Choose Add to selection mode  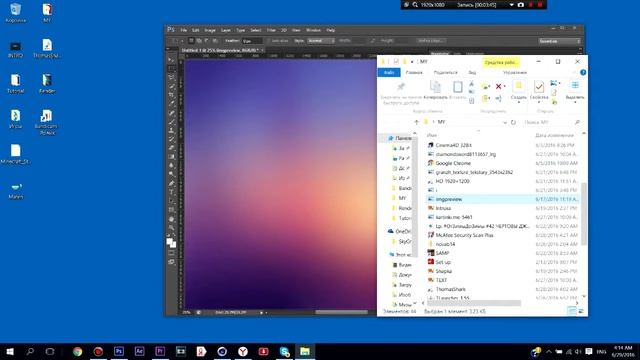199,41
